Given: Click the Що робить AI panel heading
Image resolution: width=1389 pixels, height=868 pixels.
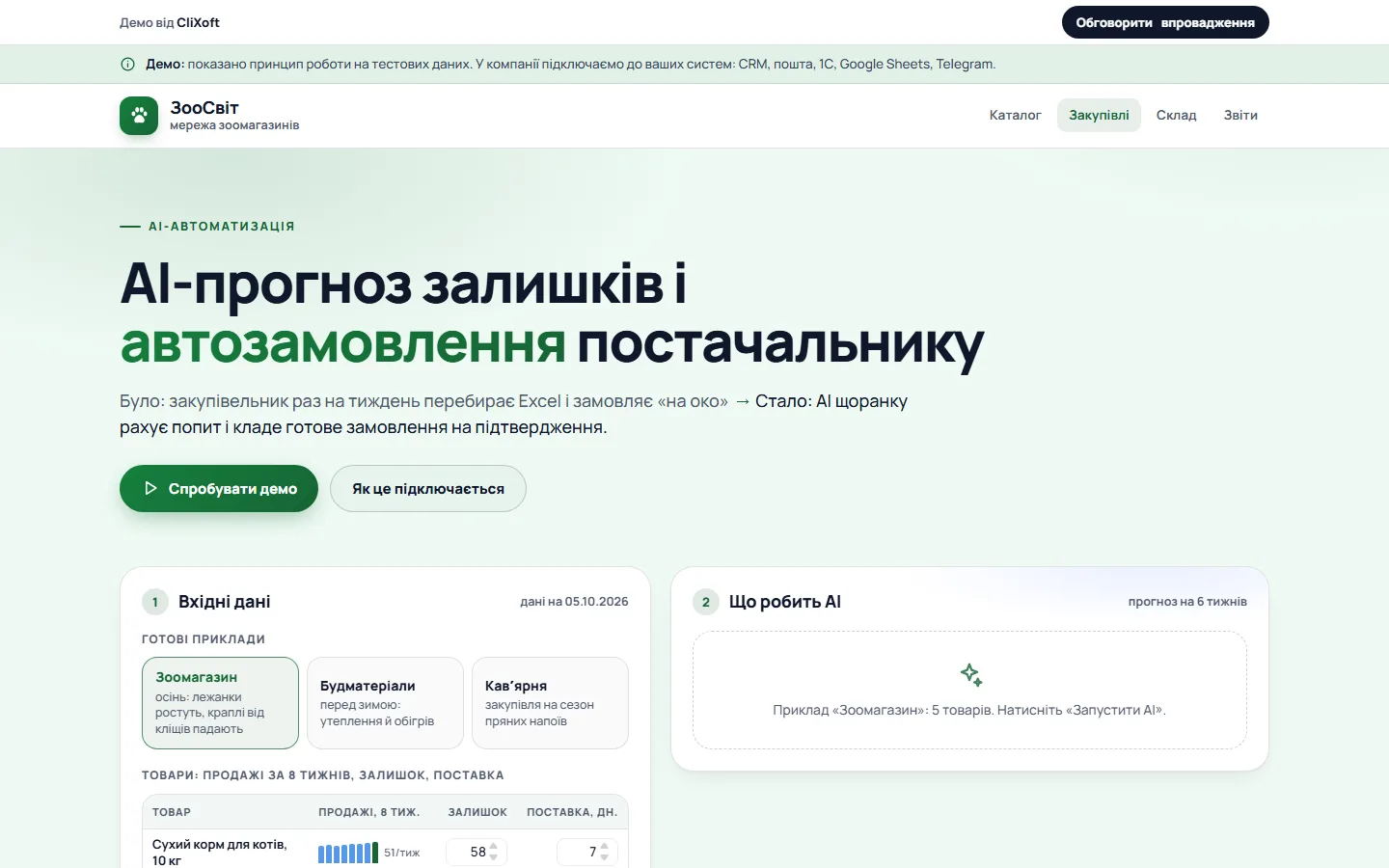Looking at the screenshot, I should (x=785, y=602).
